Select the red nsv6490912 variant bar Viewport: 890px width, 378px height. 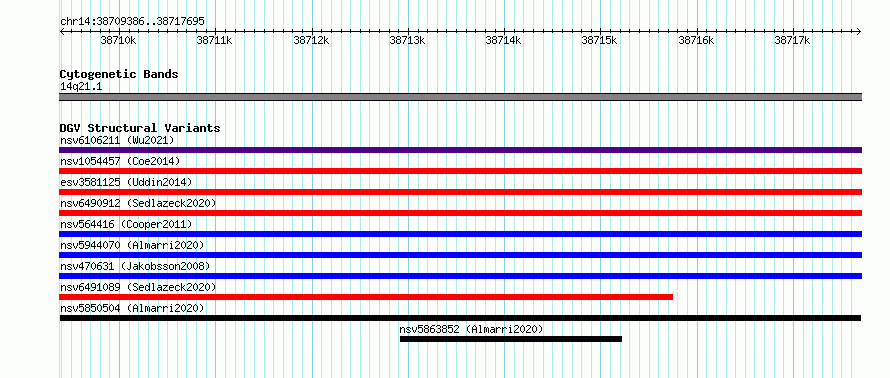coord(460,213)
